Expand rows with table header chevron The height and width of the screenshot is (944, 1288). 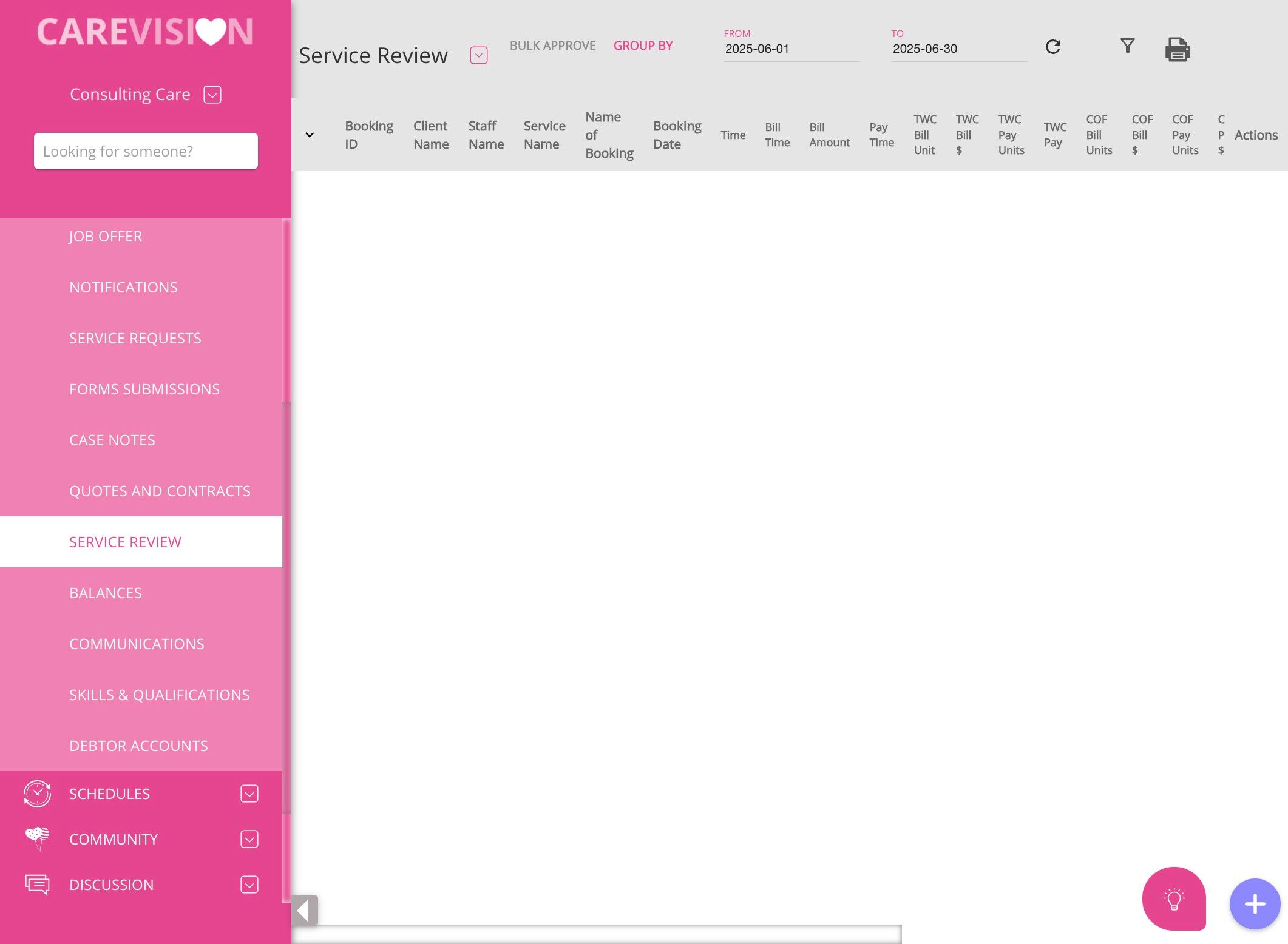[x=310, y=135]
